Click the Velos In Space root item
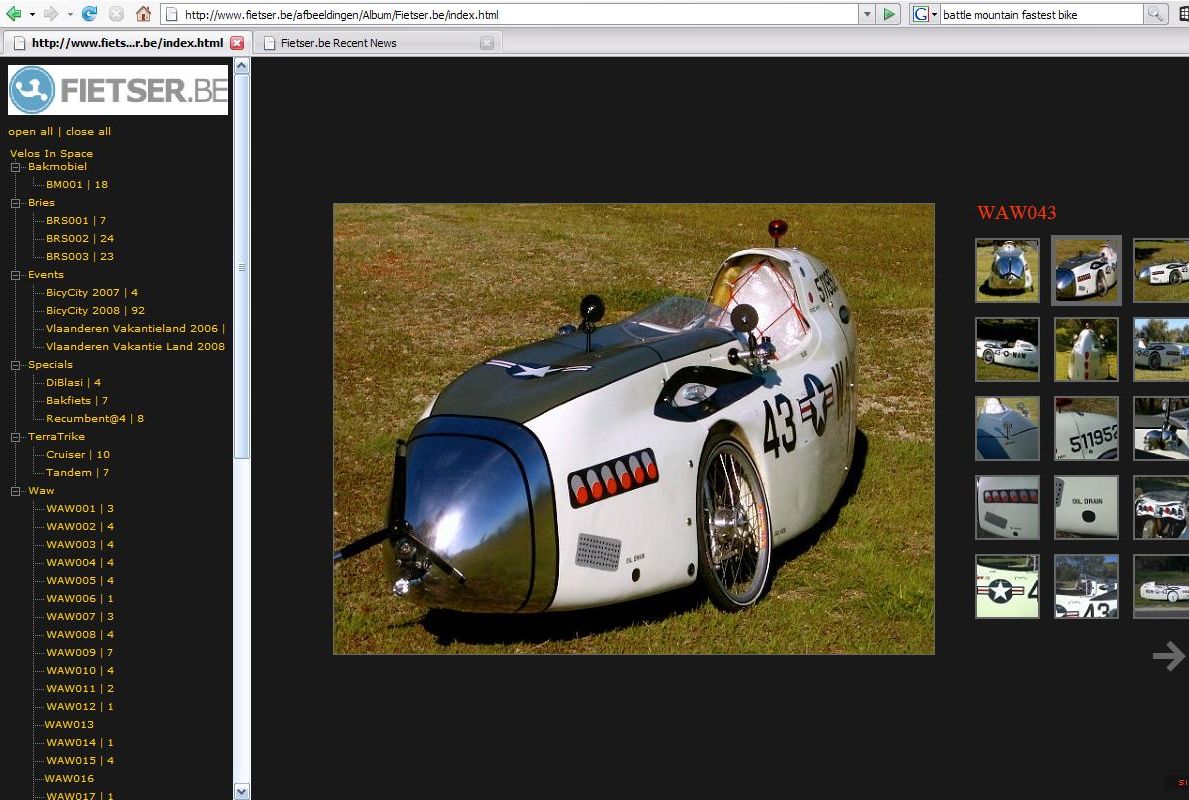Screen dimensions: 1189x800 click(51, 154)
